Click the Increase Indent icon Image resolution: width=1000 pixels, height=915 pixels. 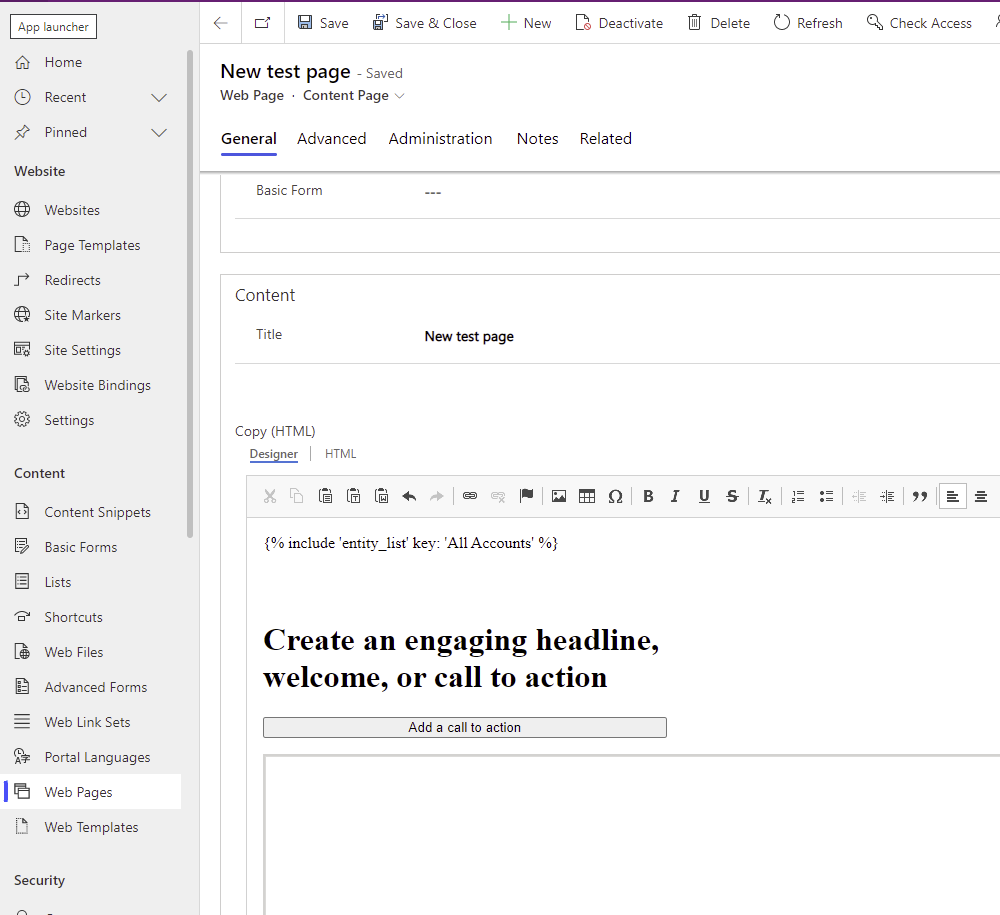[887, 496]
